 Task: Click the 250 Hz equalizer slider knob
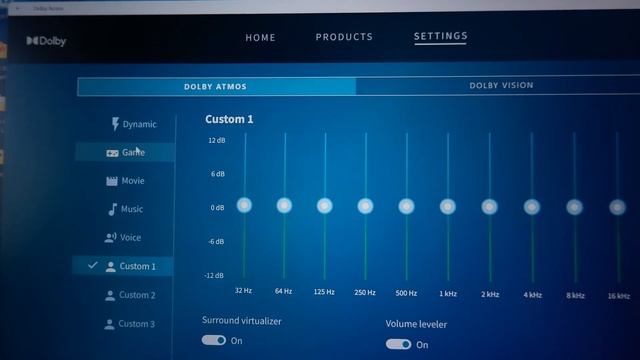(365, 206)
